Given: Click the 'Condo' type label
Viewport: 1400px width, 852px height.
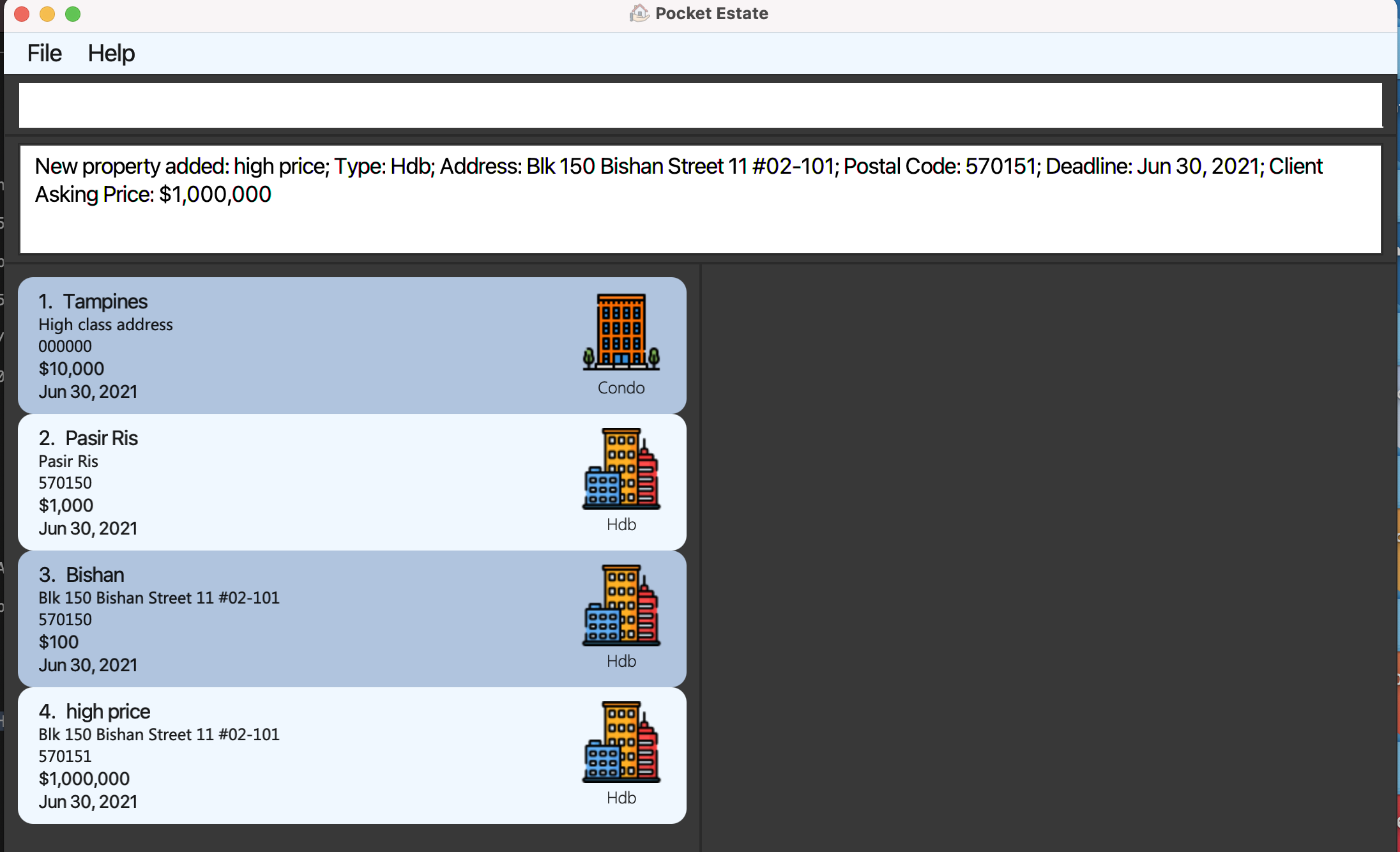Looking at the screenshot, I should (x=621, y=388).
